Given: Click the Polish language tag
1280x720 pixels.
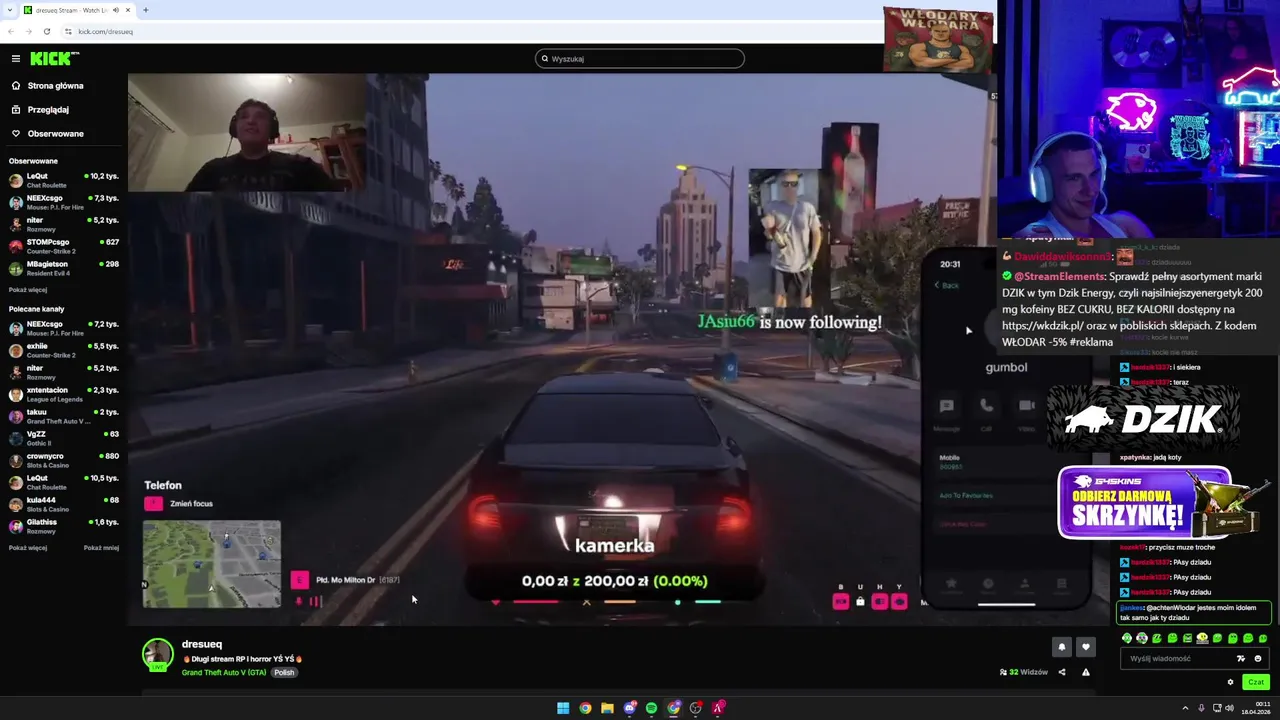Looking at the screenshot, I should (284, 672).
